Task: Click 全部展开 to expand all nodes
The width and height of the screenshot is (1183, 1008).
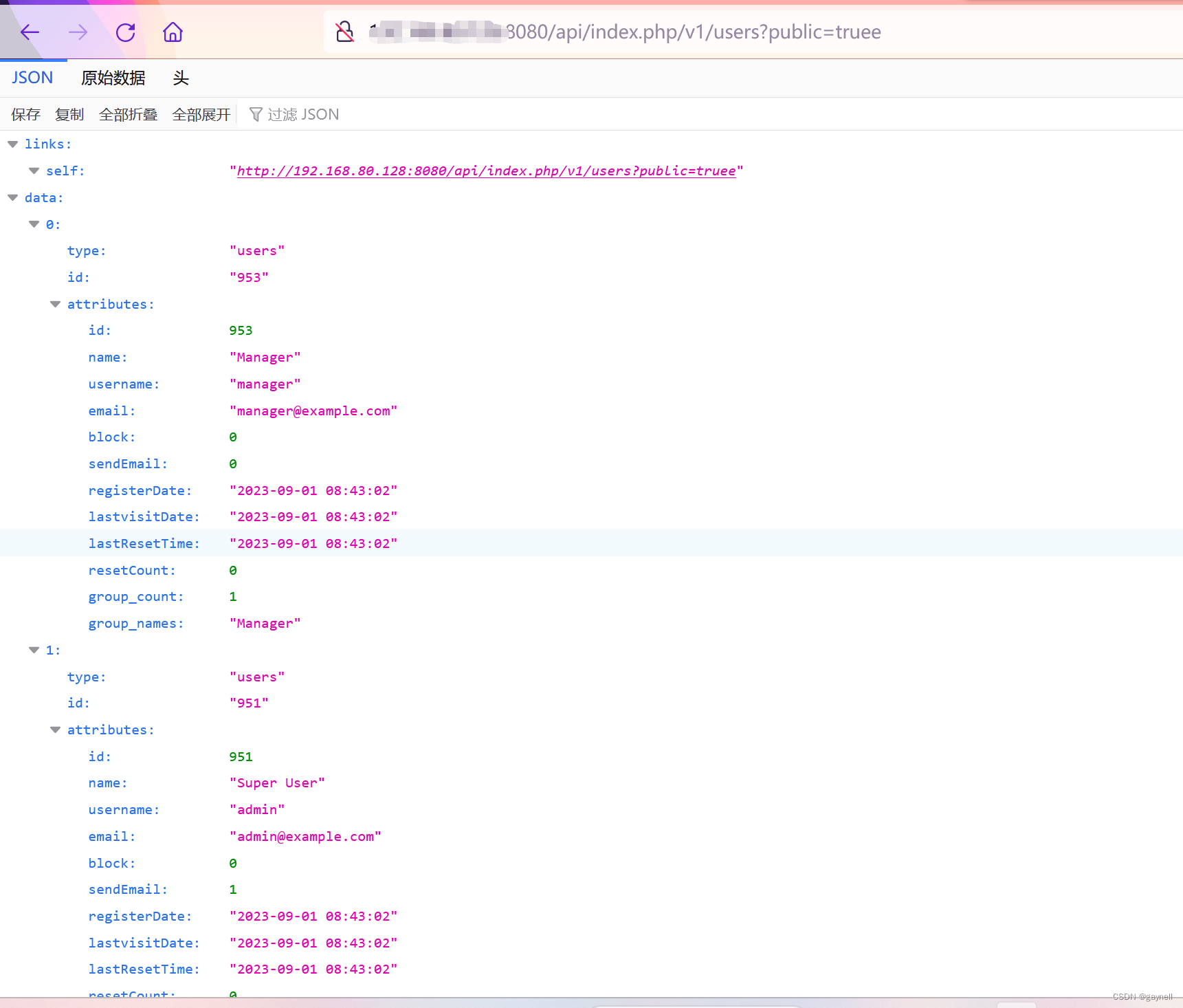Action: tap(201, 114)
